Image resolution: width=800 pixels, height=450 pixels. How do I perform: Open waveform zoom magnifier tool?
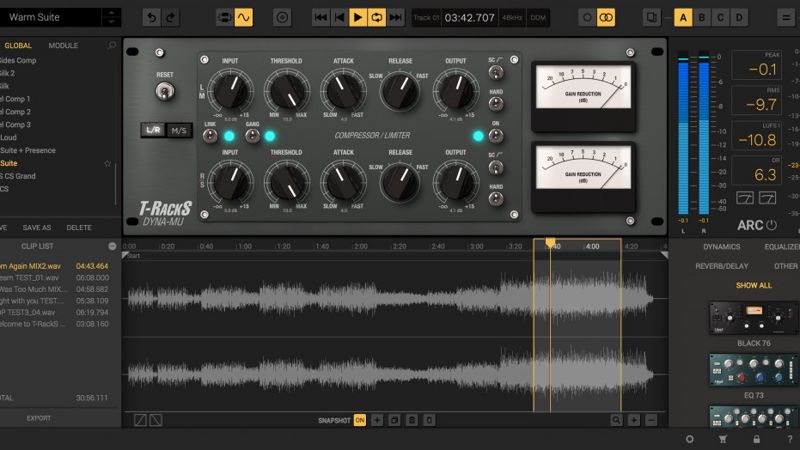(x=616, y=420)
